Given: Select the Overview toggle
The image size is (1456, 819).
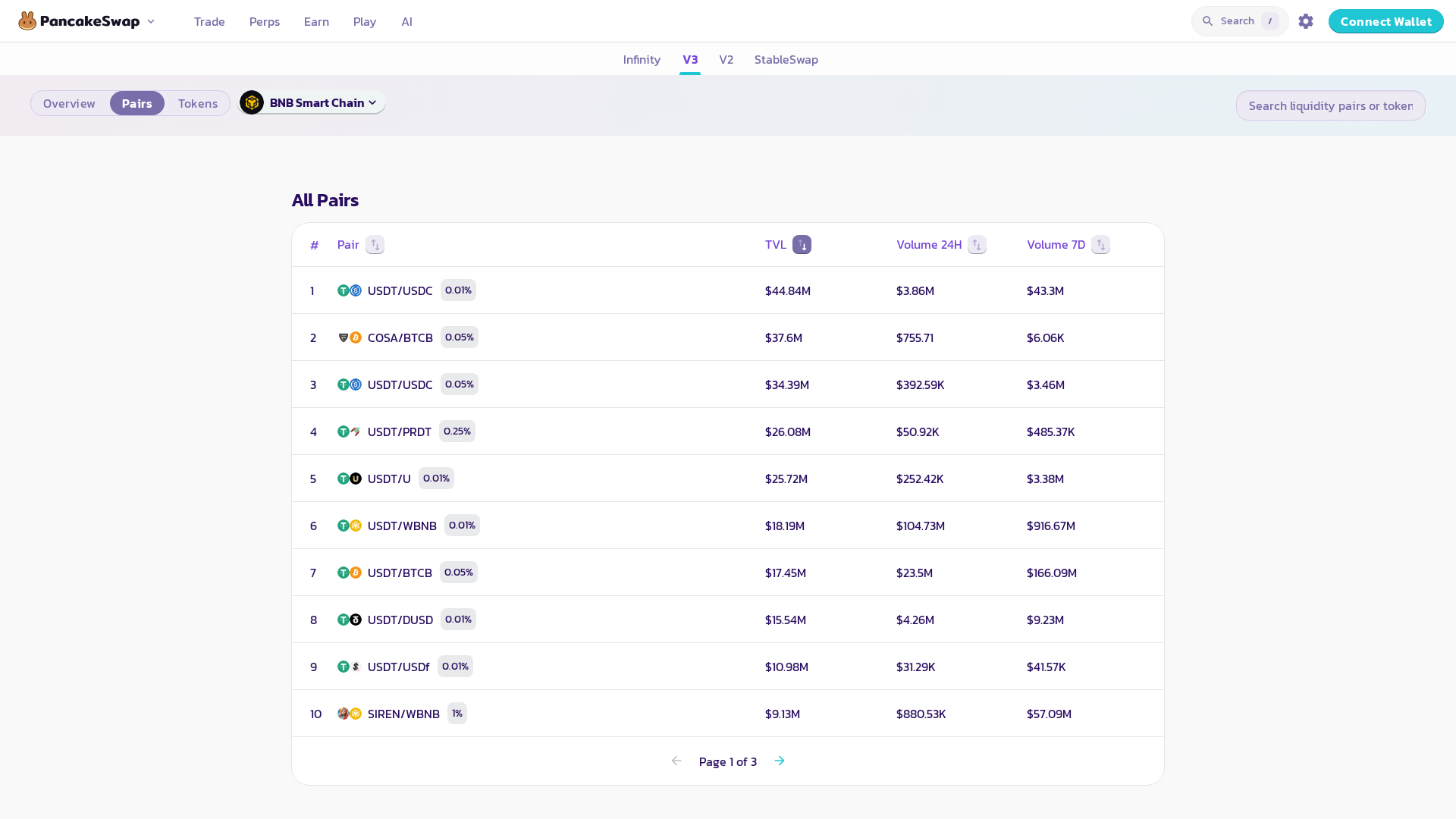Looking at the screenshot, I should pyautogui.click(x=69, y=103).
